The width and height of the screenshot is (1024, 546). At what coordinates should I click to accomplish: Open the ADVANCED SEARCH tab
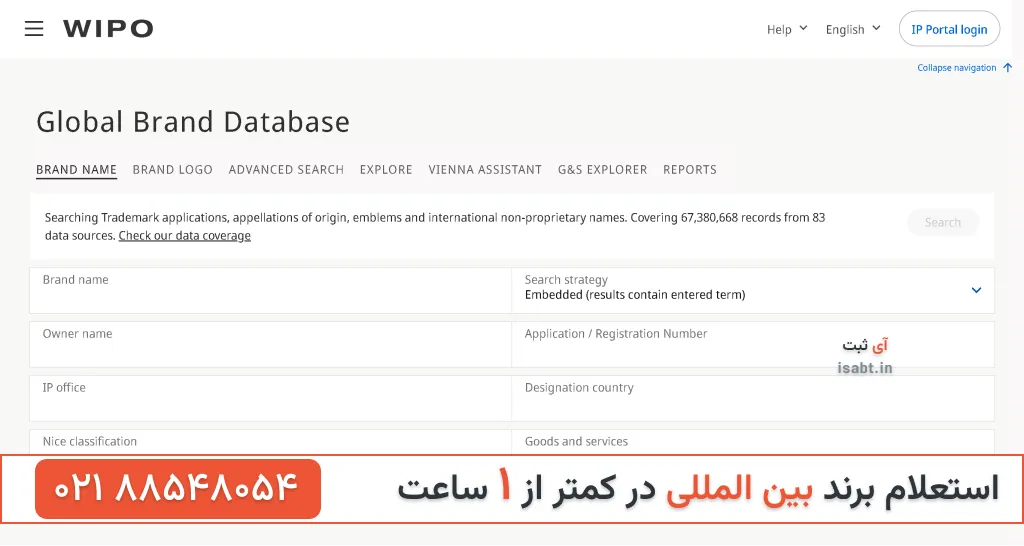click(x=286, y=170)
